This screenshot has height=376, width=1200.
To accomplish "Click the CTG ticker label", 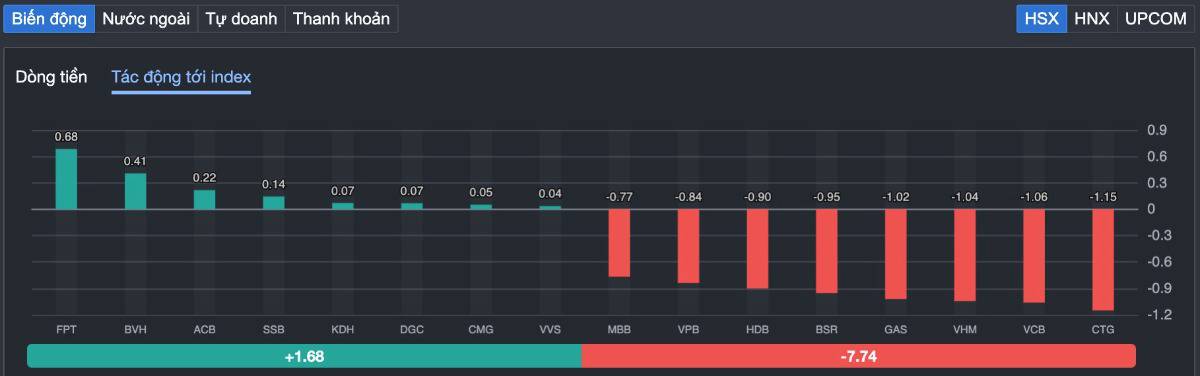I will tap(1102, 329).
